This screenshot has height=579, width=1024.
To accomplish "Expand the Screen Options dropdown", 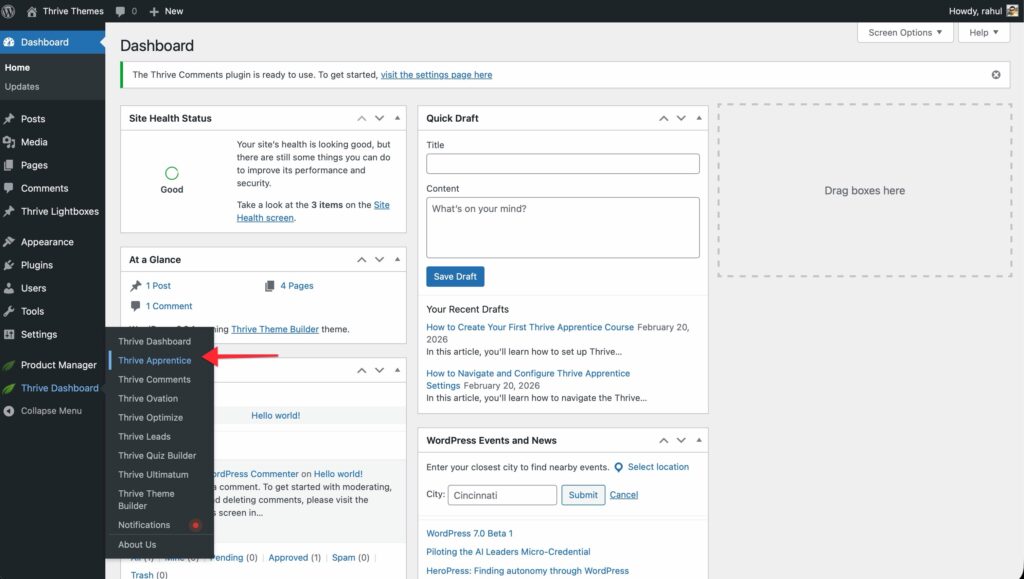I will point(905,32).
